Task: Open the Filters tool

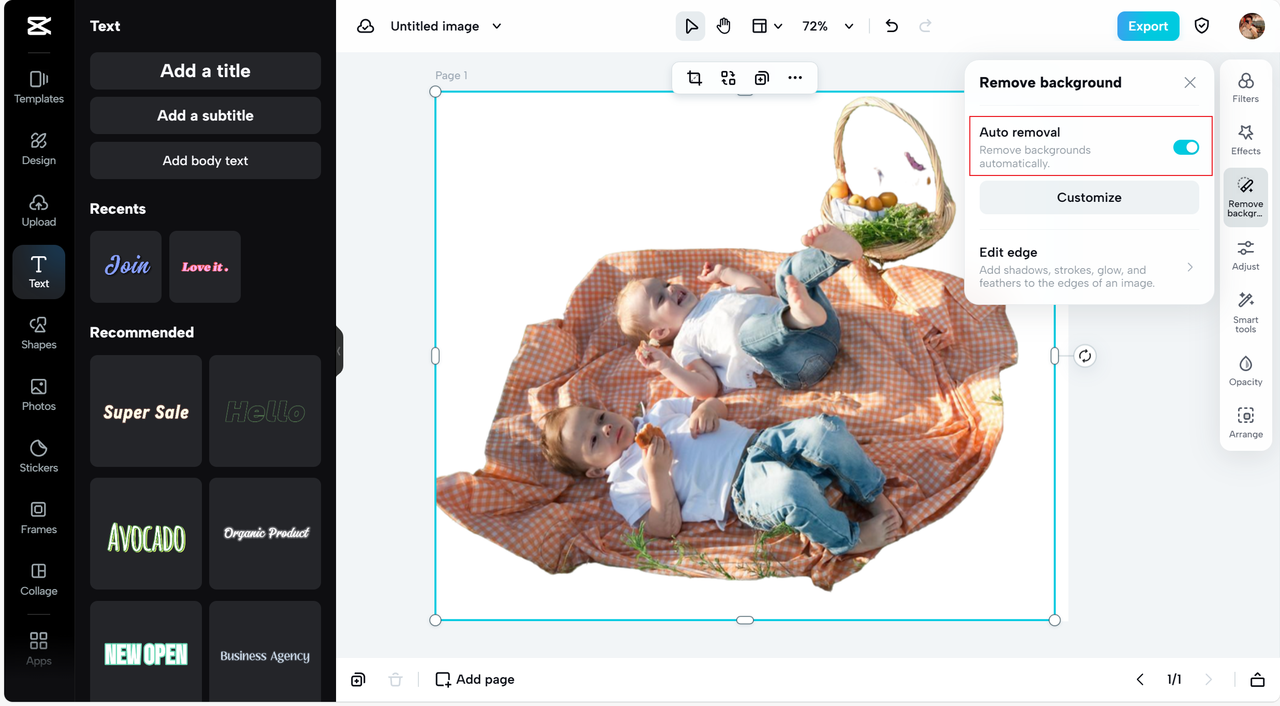Action: pos(1246,87)
